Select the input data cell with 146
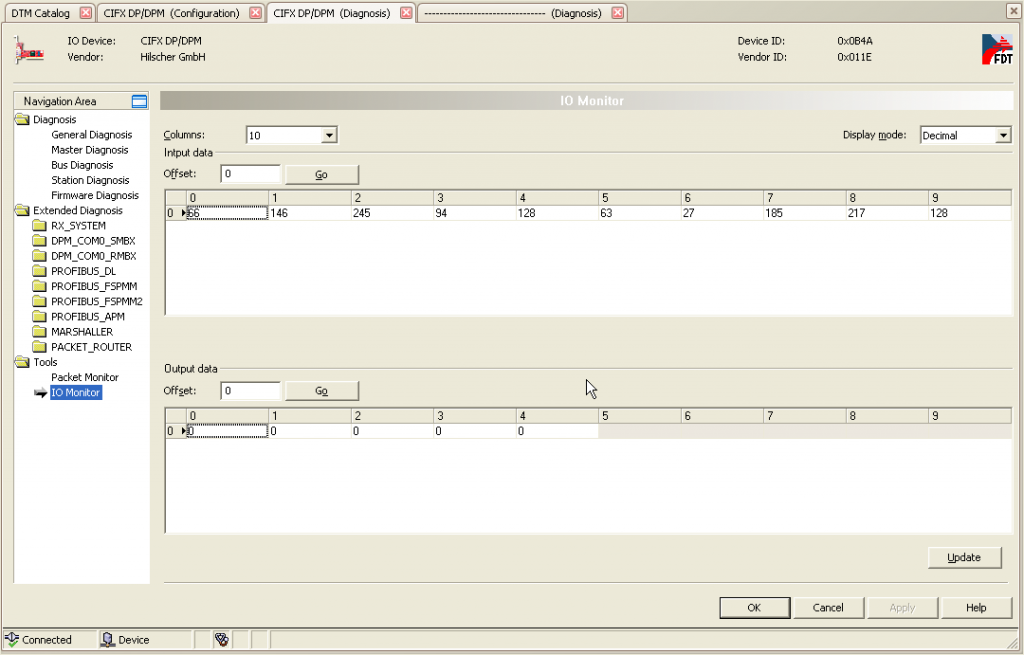The width and height of the screenshot is (1024, 655). 309,213
